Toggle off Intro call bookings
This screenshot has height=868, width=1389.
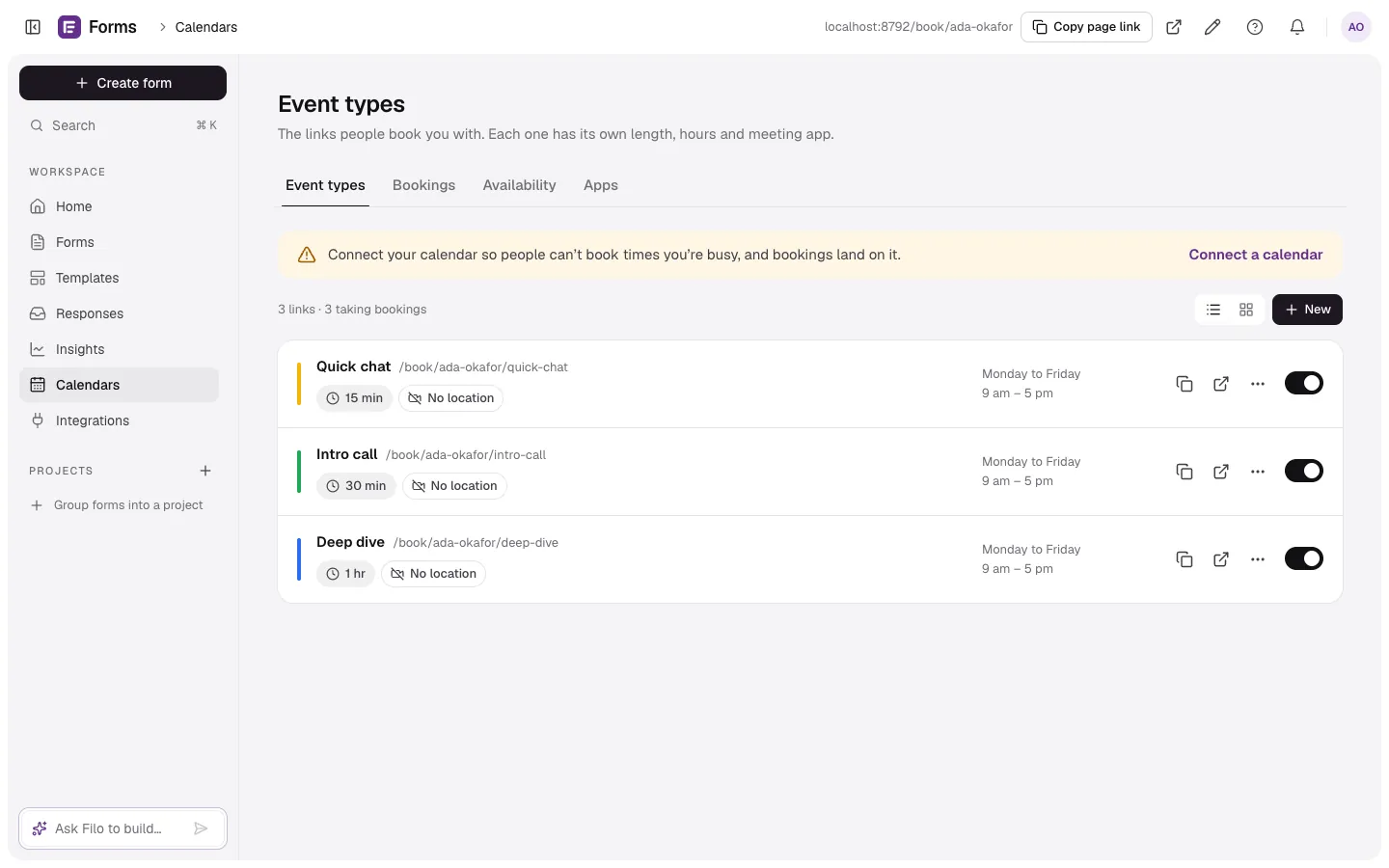coord(1304,471)
